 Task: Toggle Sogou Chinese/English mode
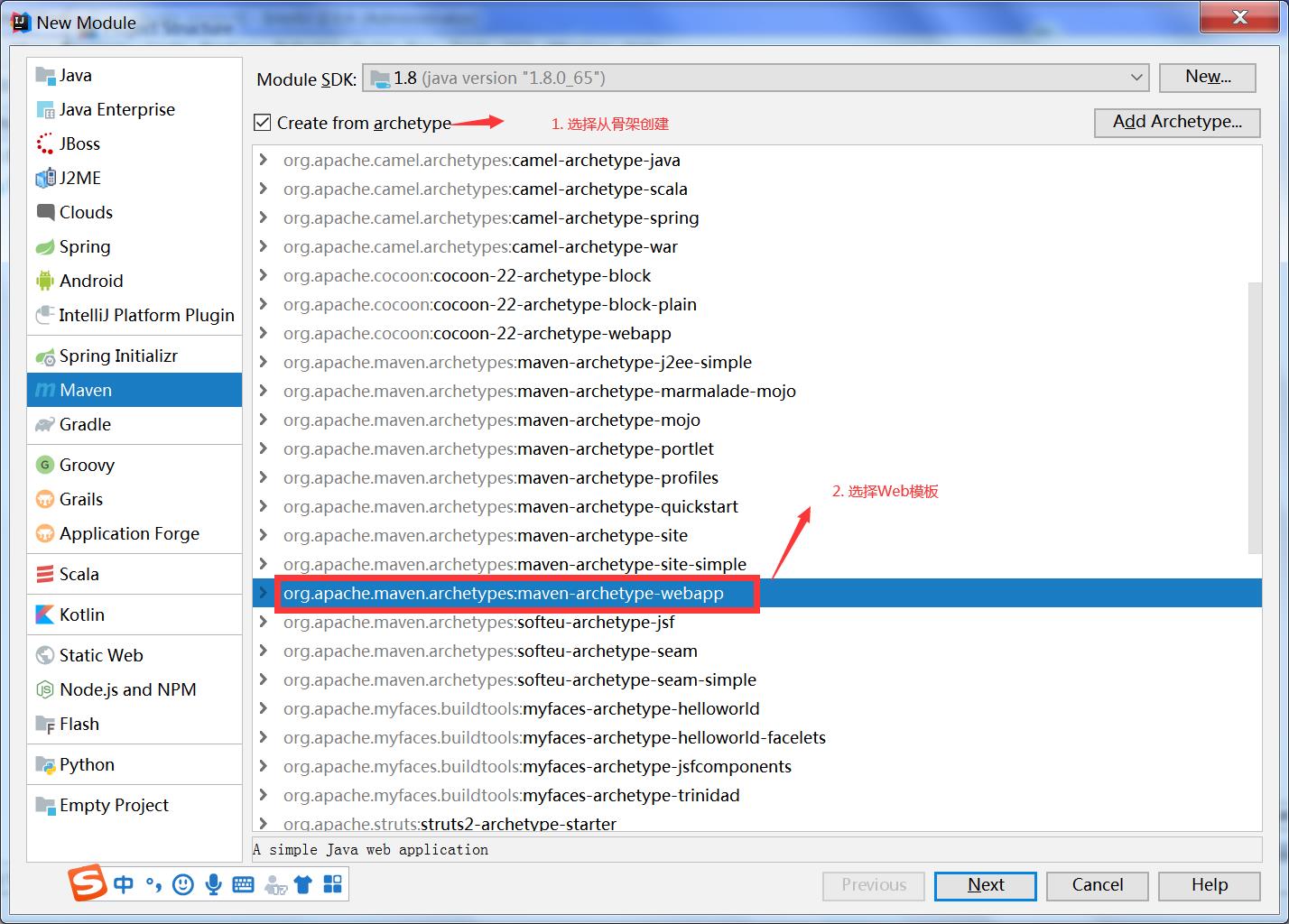pyautogui.click(x=124, y=884)
